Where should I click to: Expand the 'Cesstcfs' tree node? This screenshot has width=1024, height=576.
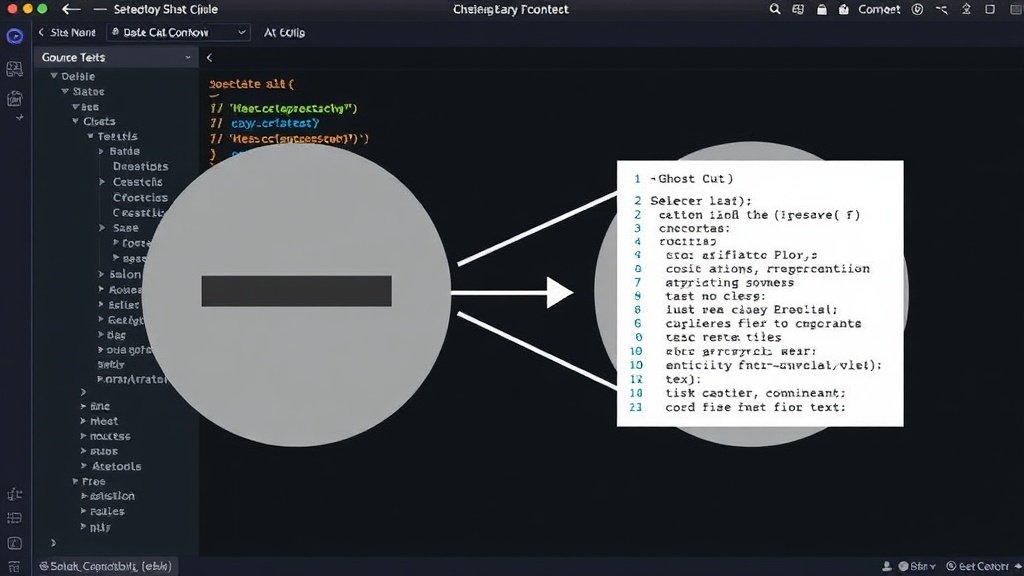click(102, 182)
